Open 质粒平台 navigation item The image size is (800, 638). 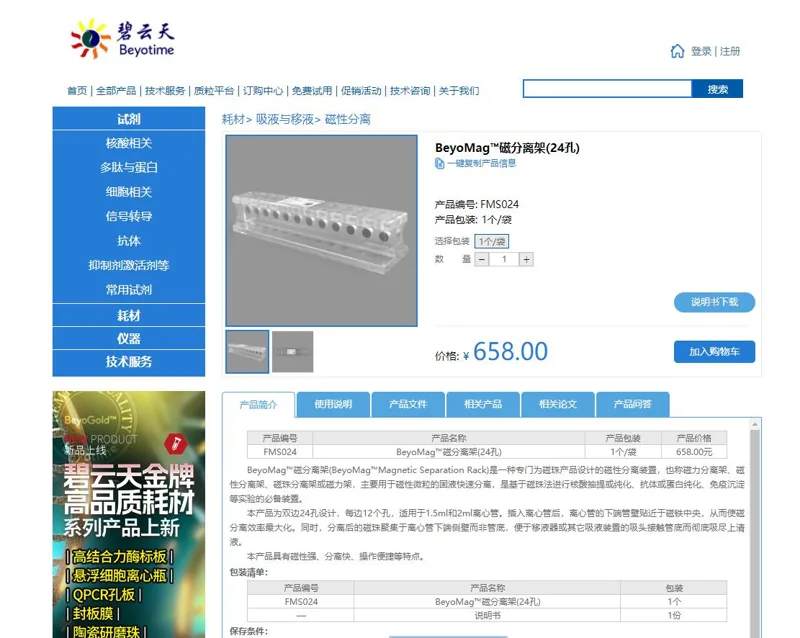214,91
